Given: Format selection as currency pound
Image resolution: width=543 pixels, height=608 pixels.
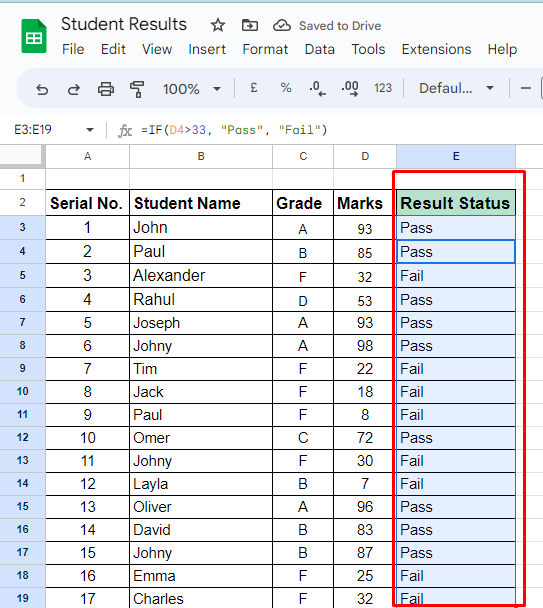Looking at the screenshot, I should [x=254, y=88].
